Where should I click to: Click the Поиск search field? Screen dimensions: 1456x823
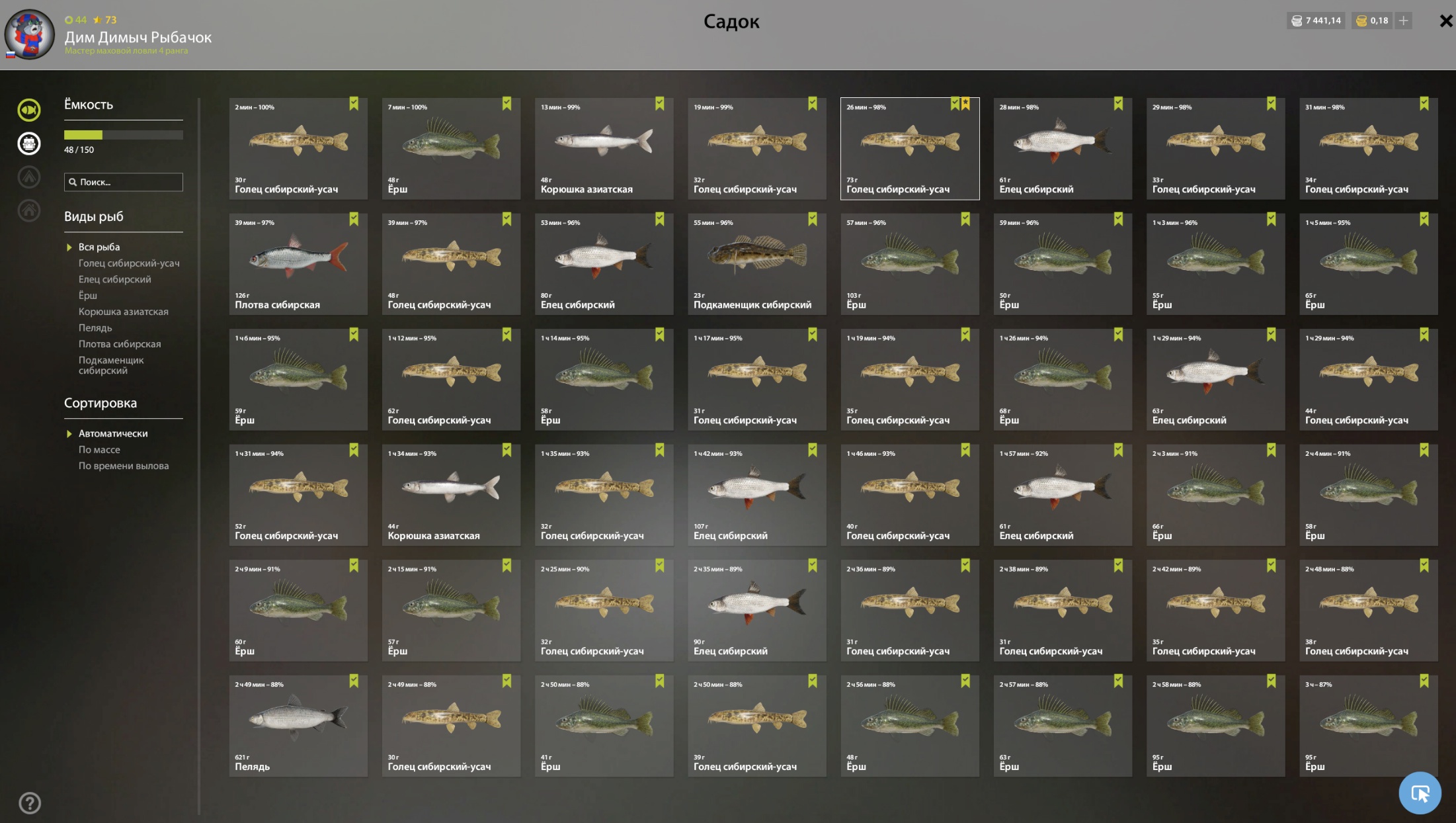click(x=124, y=182)
